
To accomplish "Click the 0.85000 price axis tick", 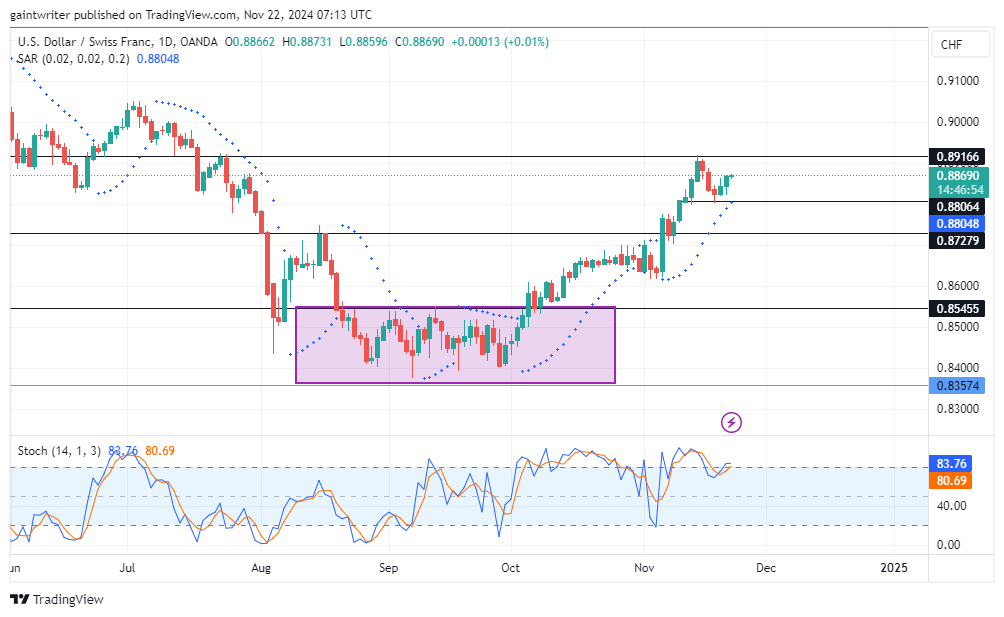I will pyautogui.click(x=958, y=326).
